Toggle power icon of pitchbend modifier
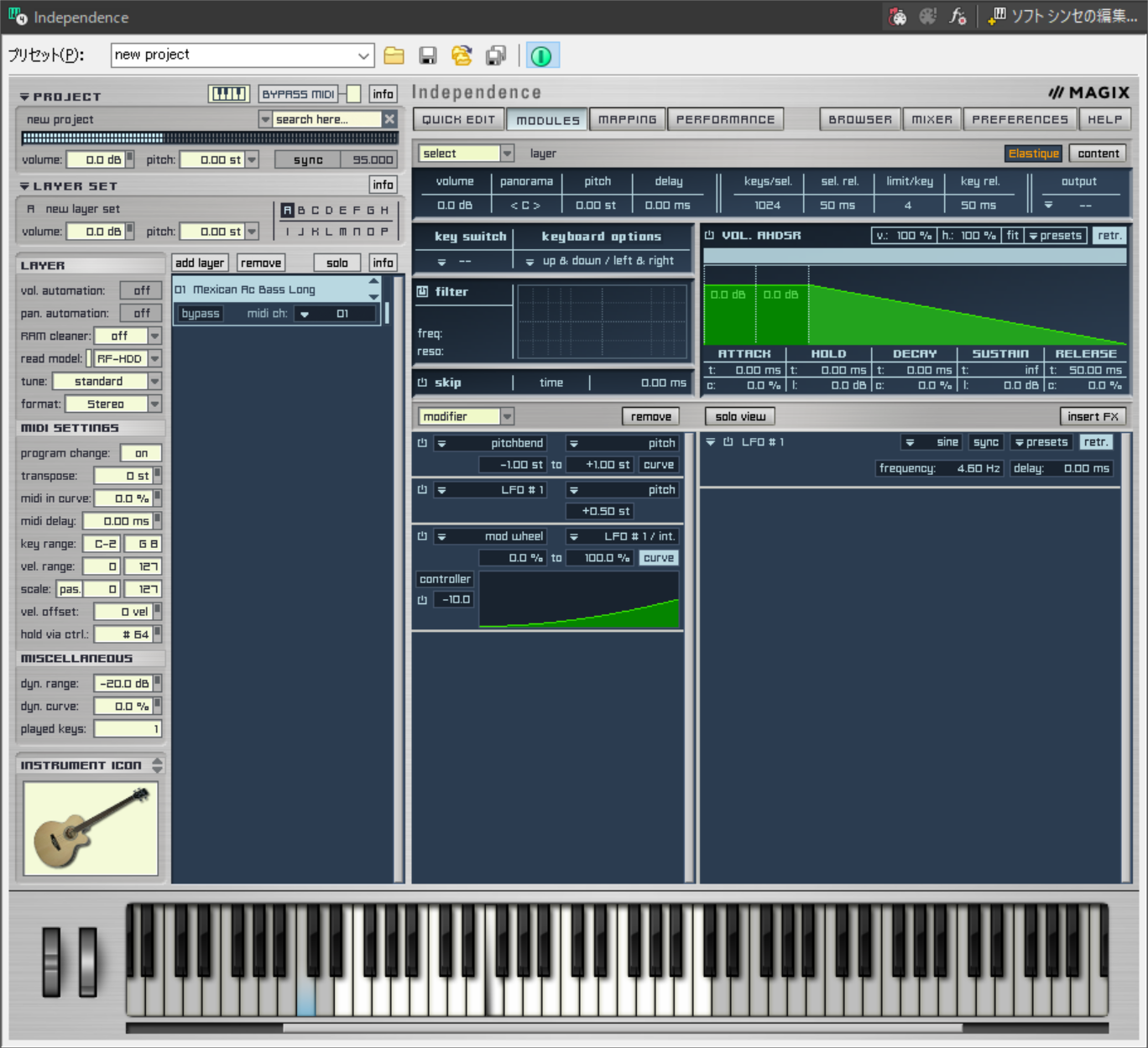This screenshot has width=1148, height=1048. [x=422, y=443]
